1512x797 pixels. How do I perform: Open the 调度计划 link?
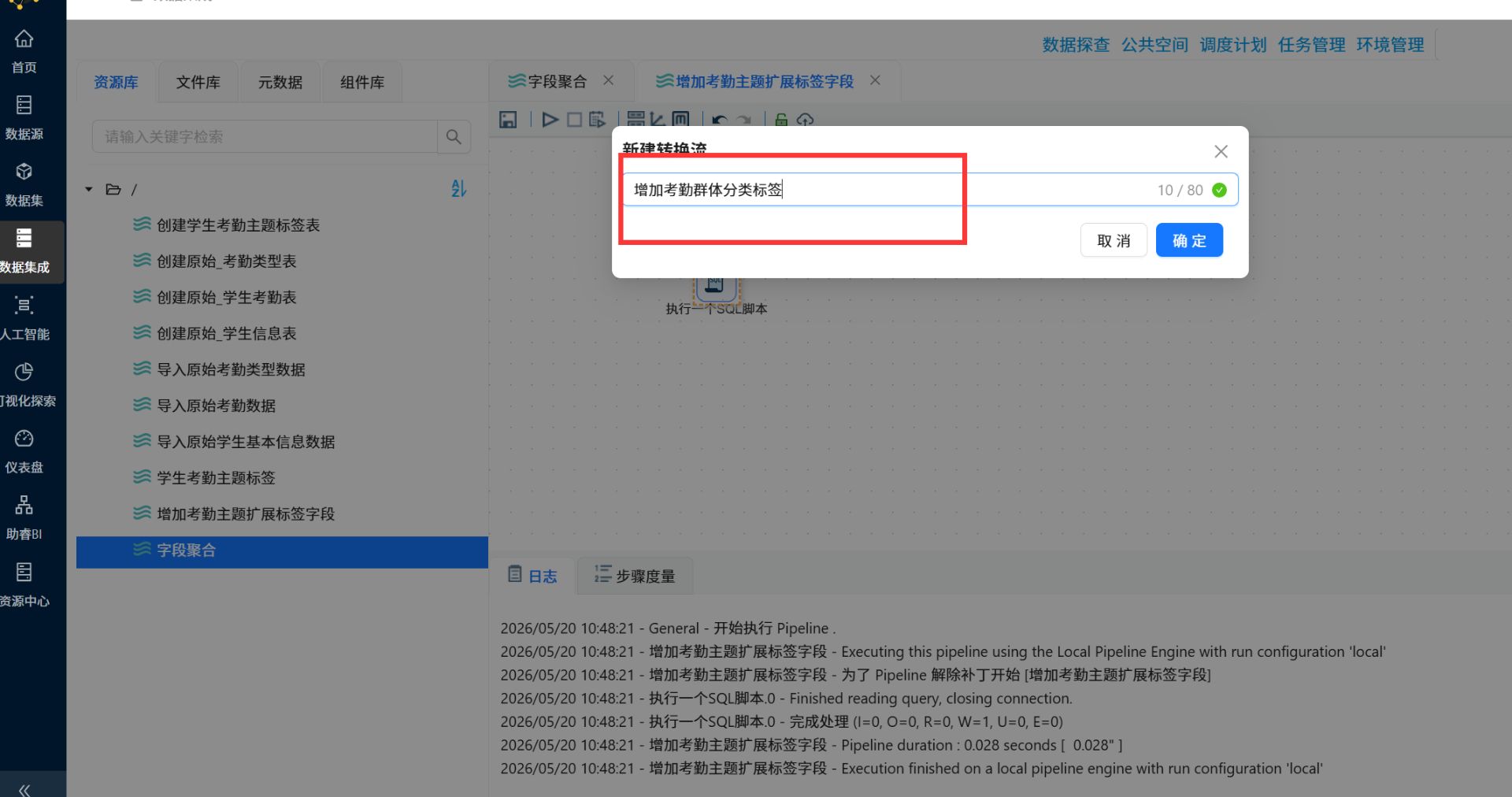1233,45
